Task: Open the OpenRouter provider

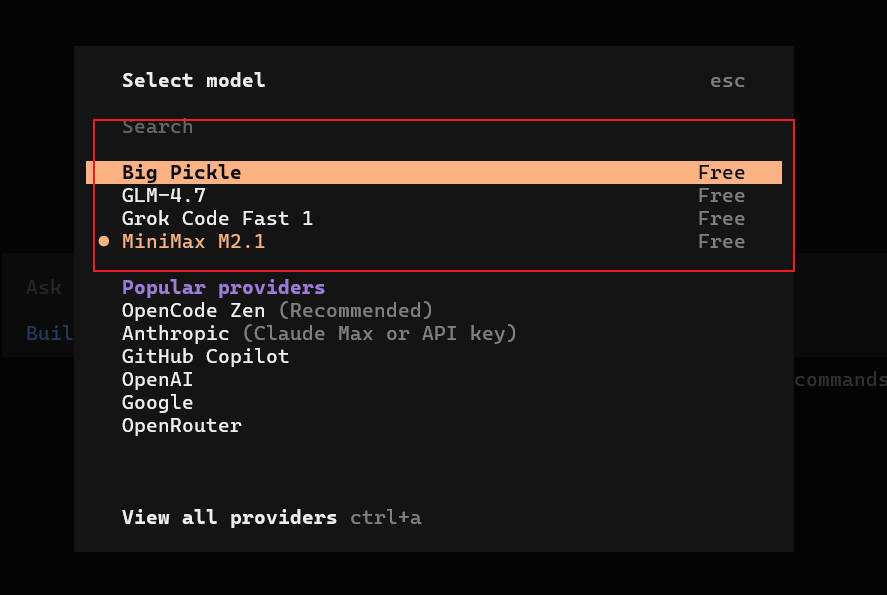Action: pyautogui.click(x=181, y=425)
